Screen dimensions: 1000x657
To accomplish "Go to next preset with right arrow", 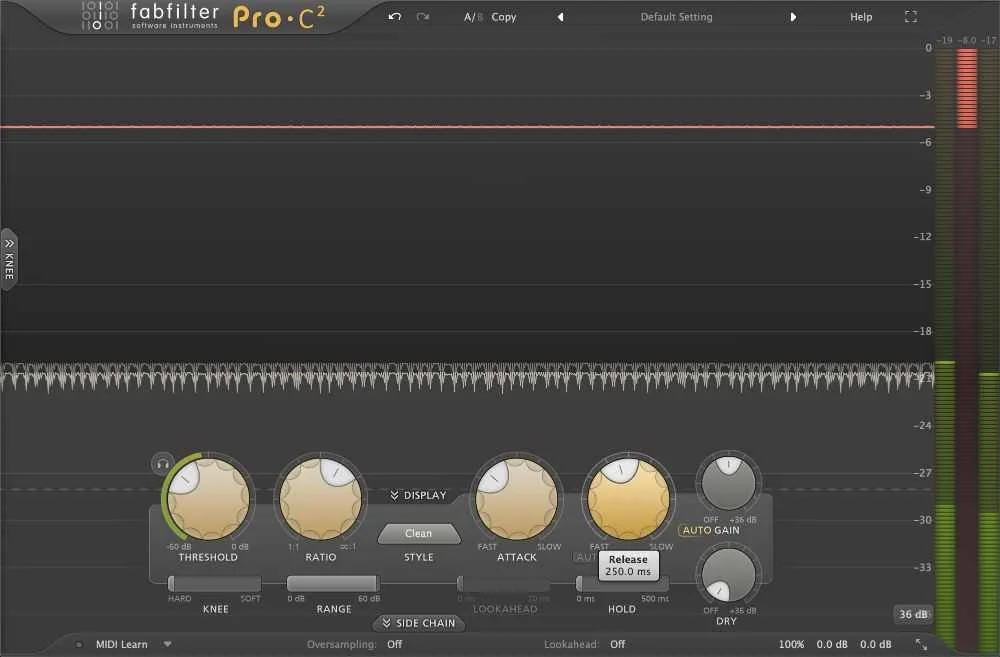I will (793, 17).
